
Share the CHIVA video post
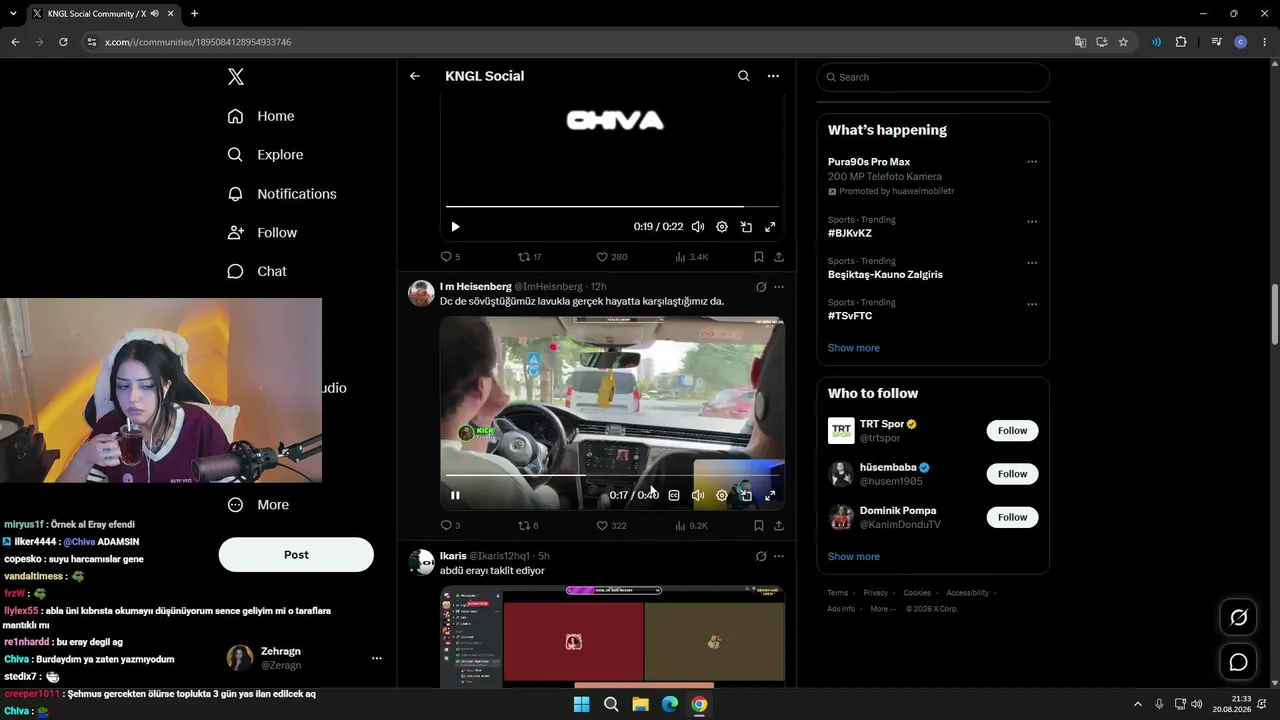pyautogui.click(x=779, y=257)
